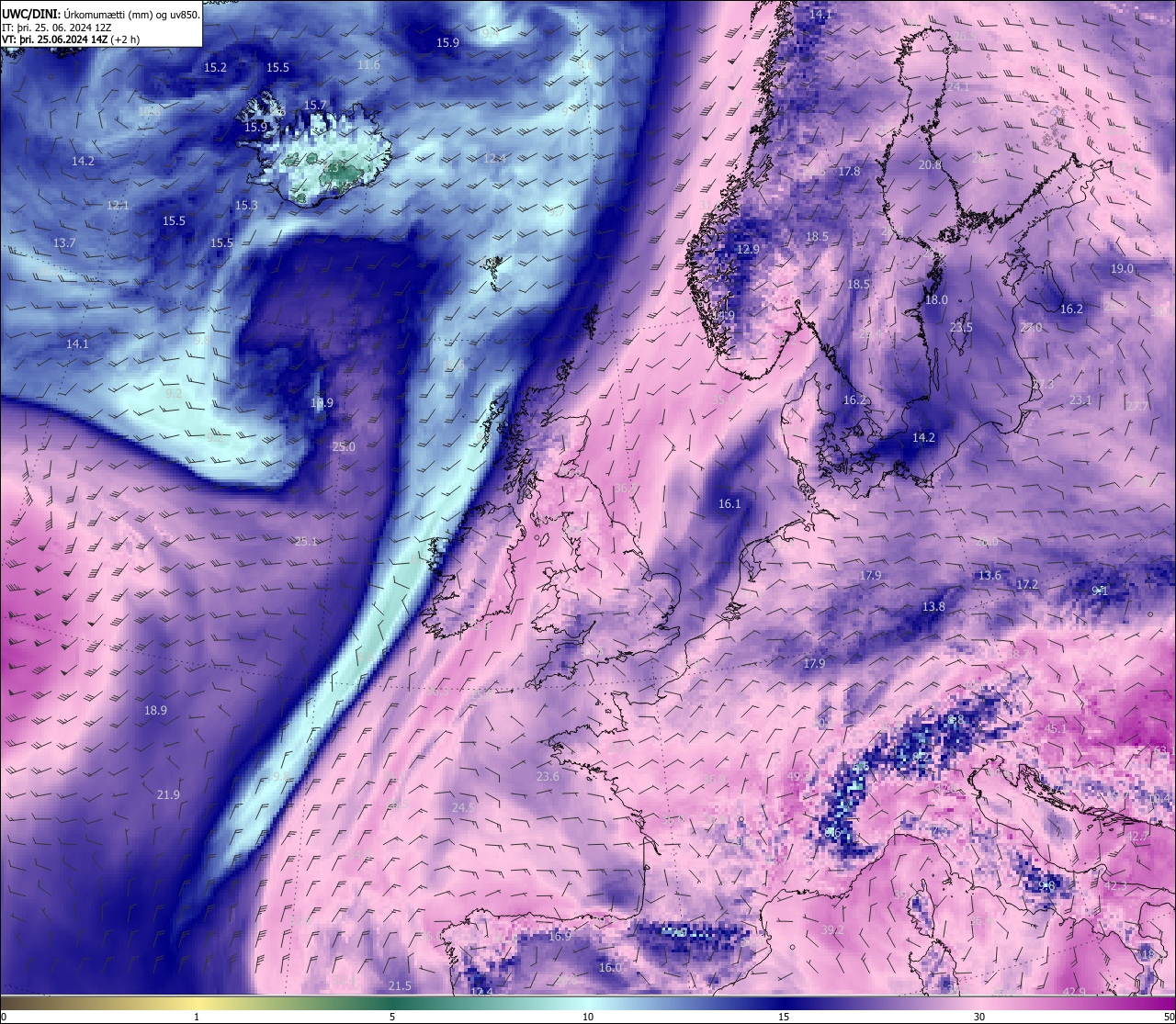Click the 21.9 value in the lower left

click(168, 795)
